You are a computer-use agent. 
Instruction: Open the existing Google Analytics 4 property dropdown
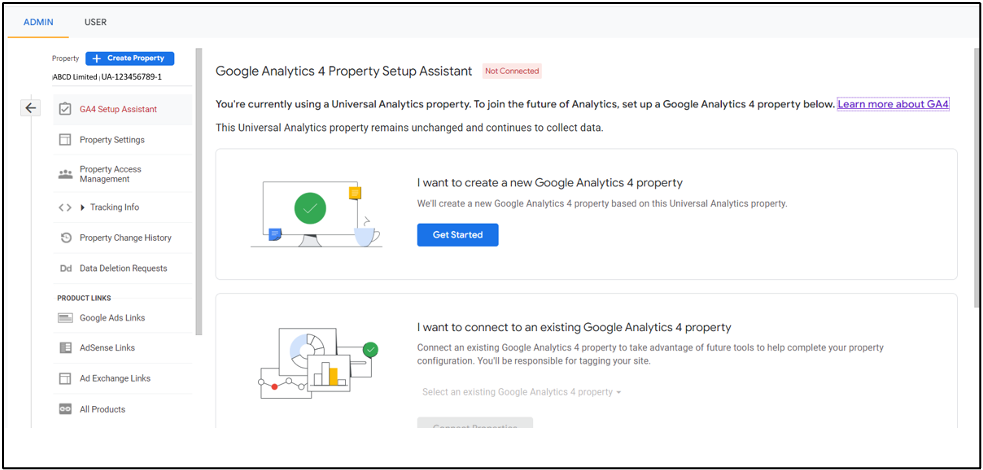pyautogui.click(x=522, y=392)
